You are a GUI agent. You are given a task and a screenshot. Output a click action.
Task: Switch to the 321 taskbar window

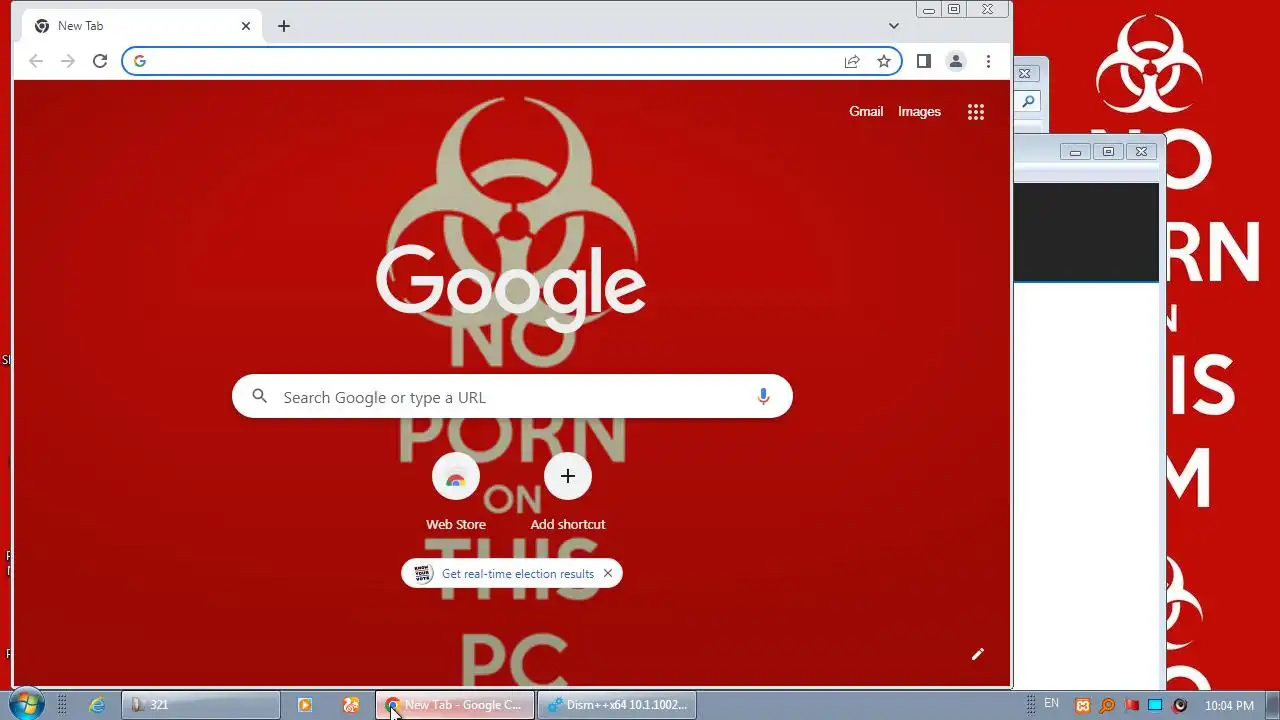pyautogui.click(x=201, y=705)
